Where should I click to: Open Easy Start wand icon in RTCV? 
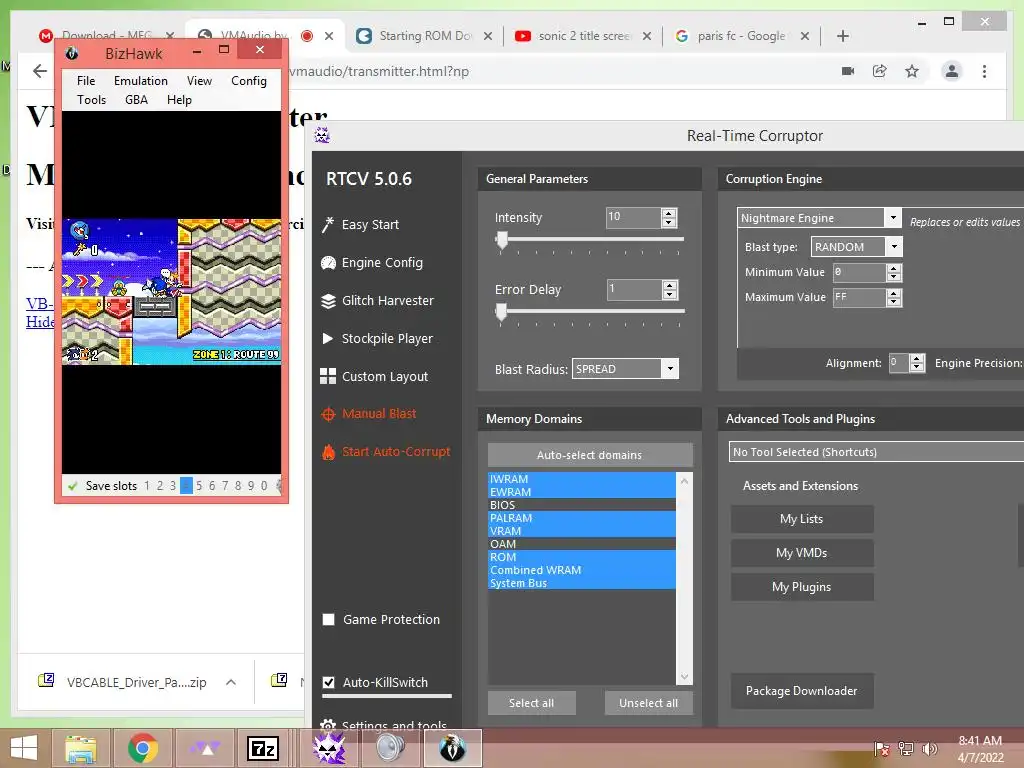click(328, 225)
